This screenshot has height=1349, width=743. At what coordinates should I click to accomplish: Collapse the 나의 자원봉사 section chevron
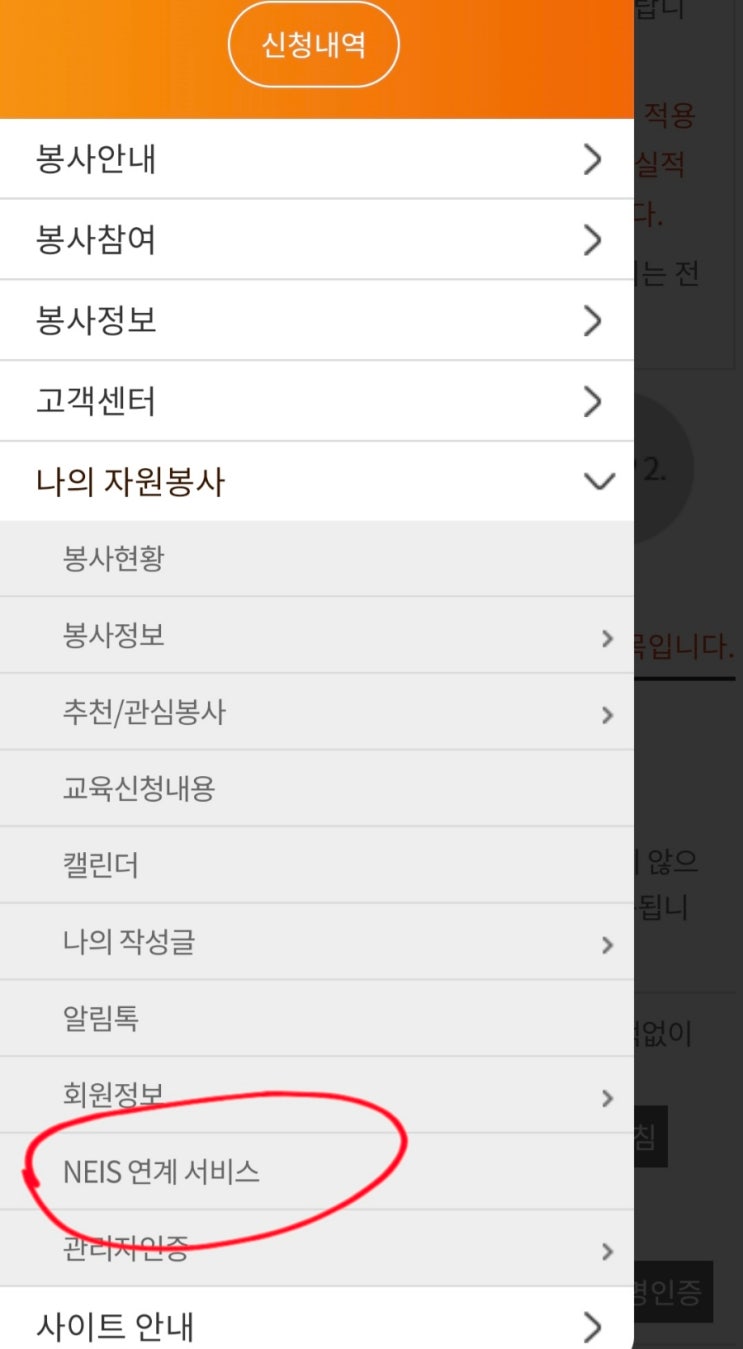598,482
